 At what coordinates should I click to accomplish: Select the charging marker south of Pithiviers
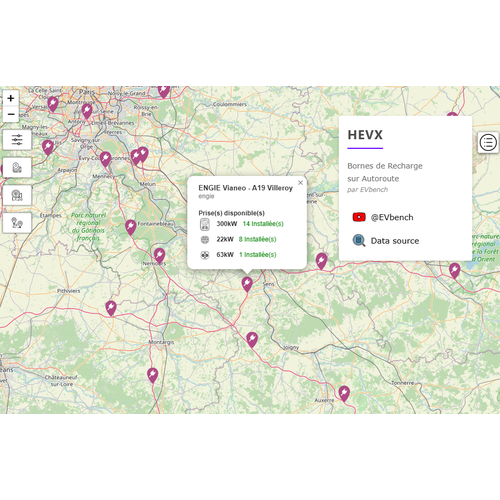click(x=111, y=308)
